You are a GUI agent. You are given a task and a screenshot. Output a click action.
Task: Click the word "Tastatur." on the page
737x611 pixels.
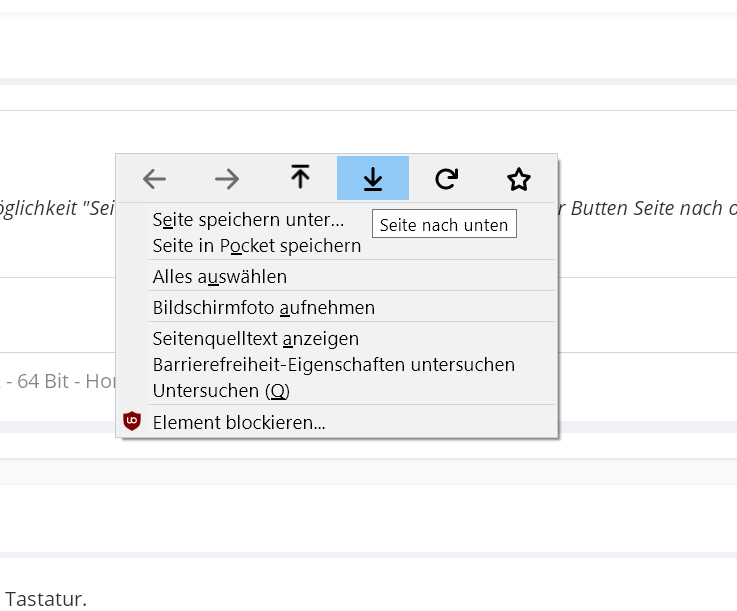coord(46,599)
